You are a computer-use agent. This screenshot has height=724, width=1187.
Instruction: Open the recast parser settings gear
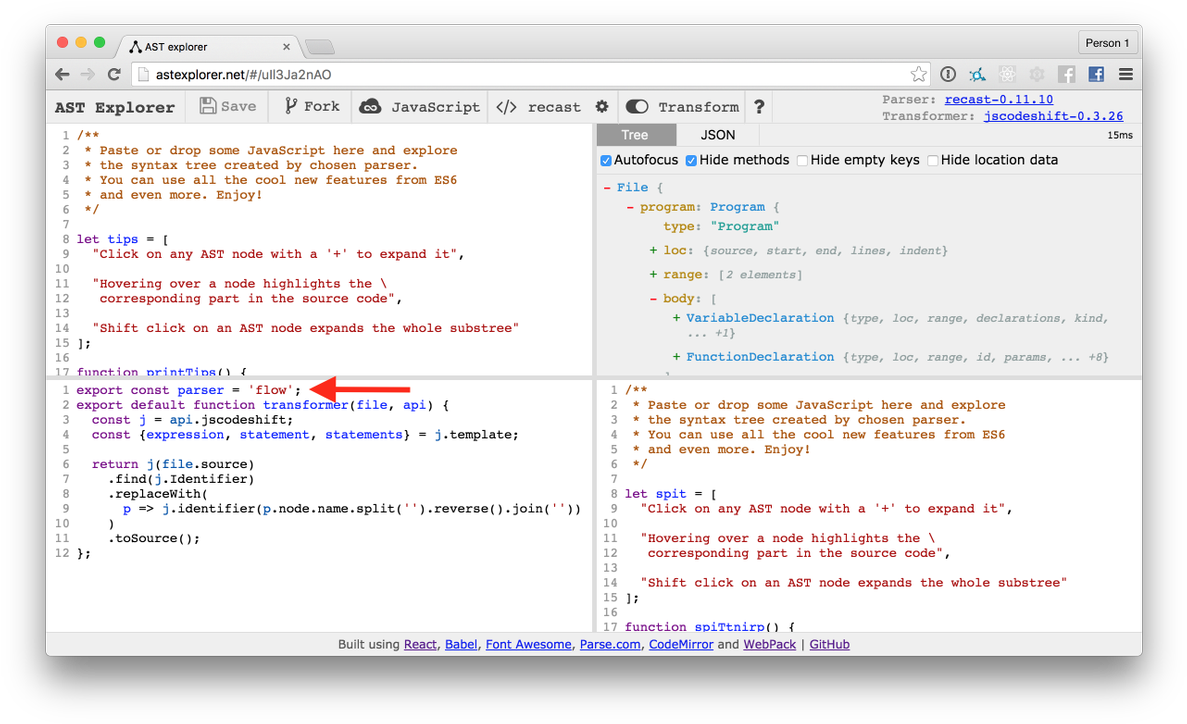coord(601,106)
